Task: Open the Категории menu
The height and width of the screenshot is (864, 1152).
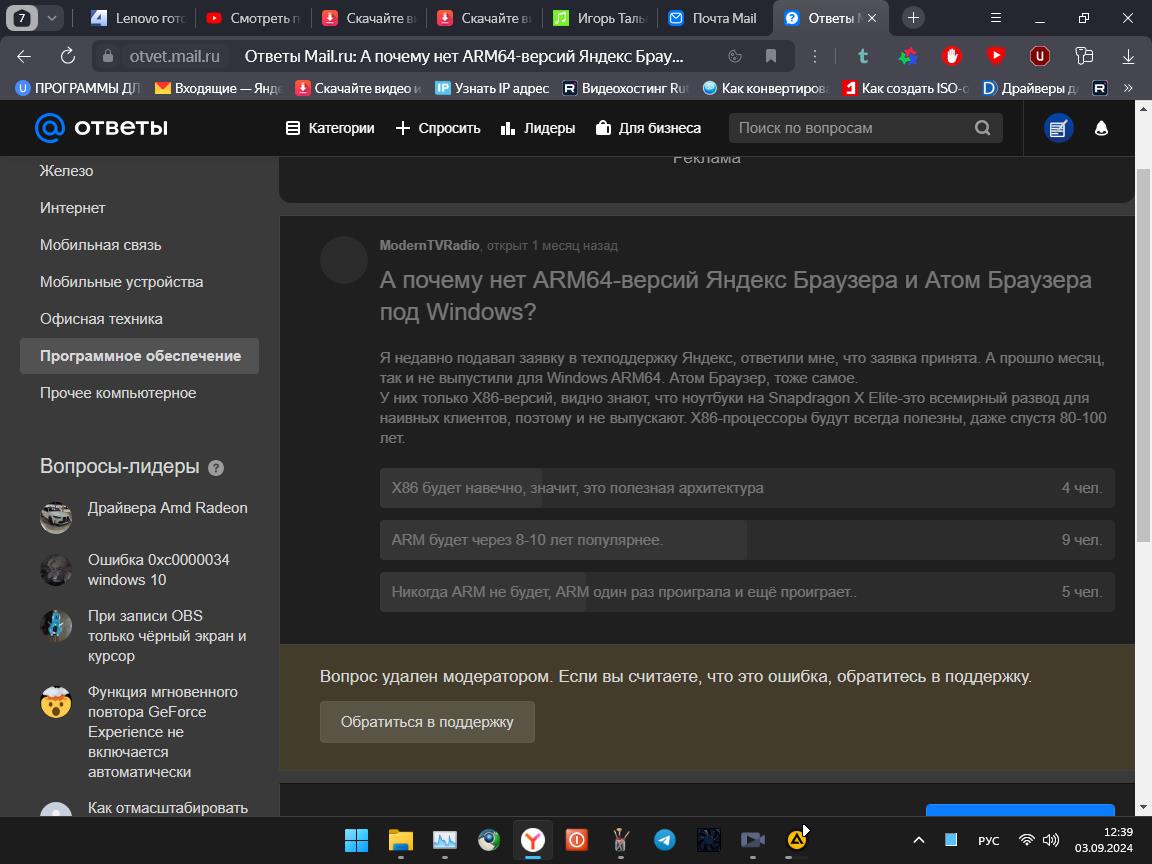Action: (330, 128)
